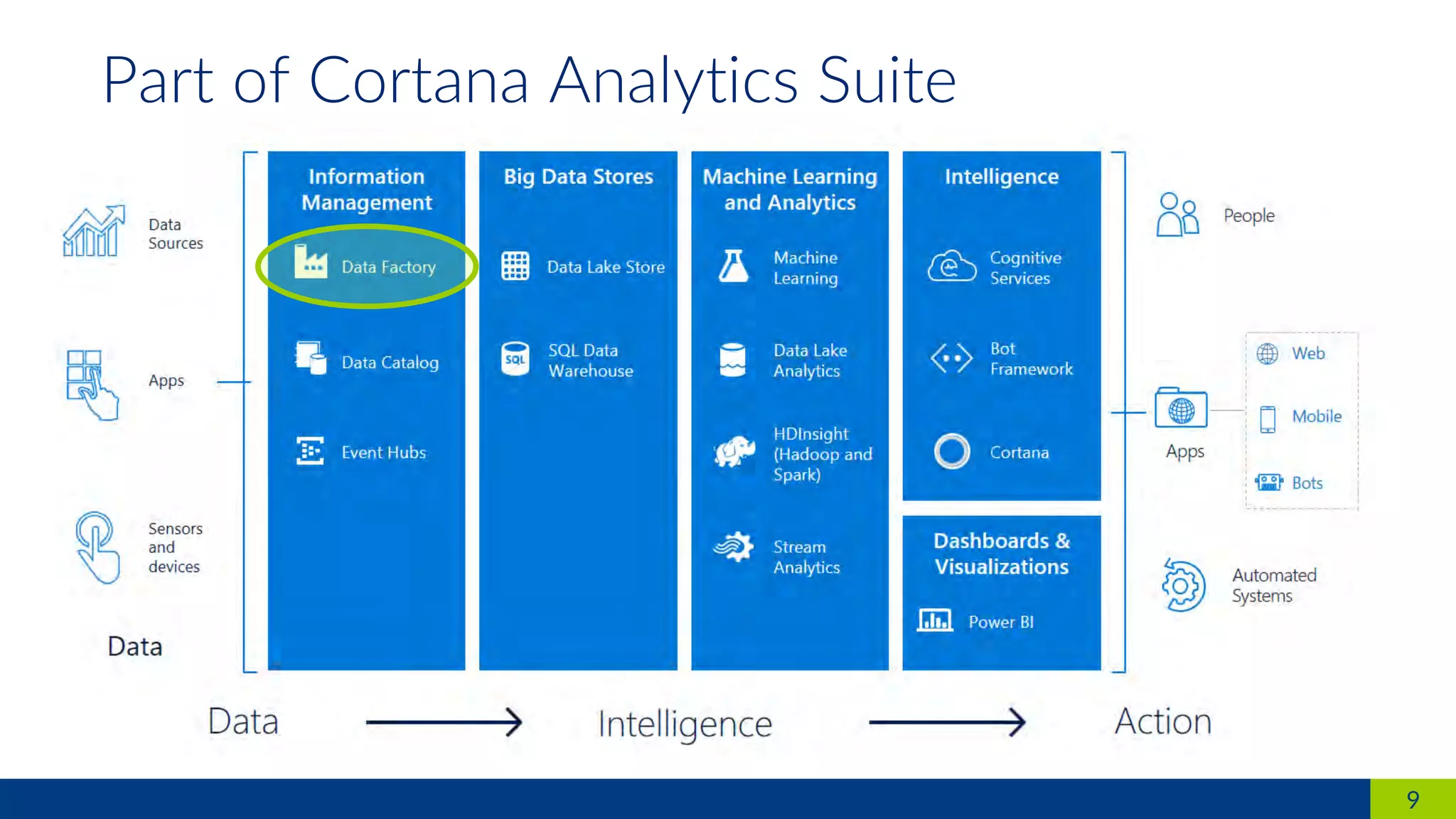The height and width of the screenshot is (819, 1456).
Task: Click the Automated Systems gear icon
Action: point(1182,586)
